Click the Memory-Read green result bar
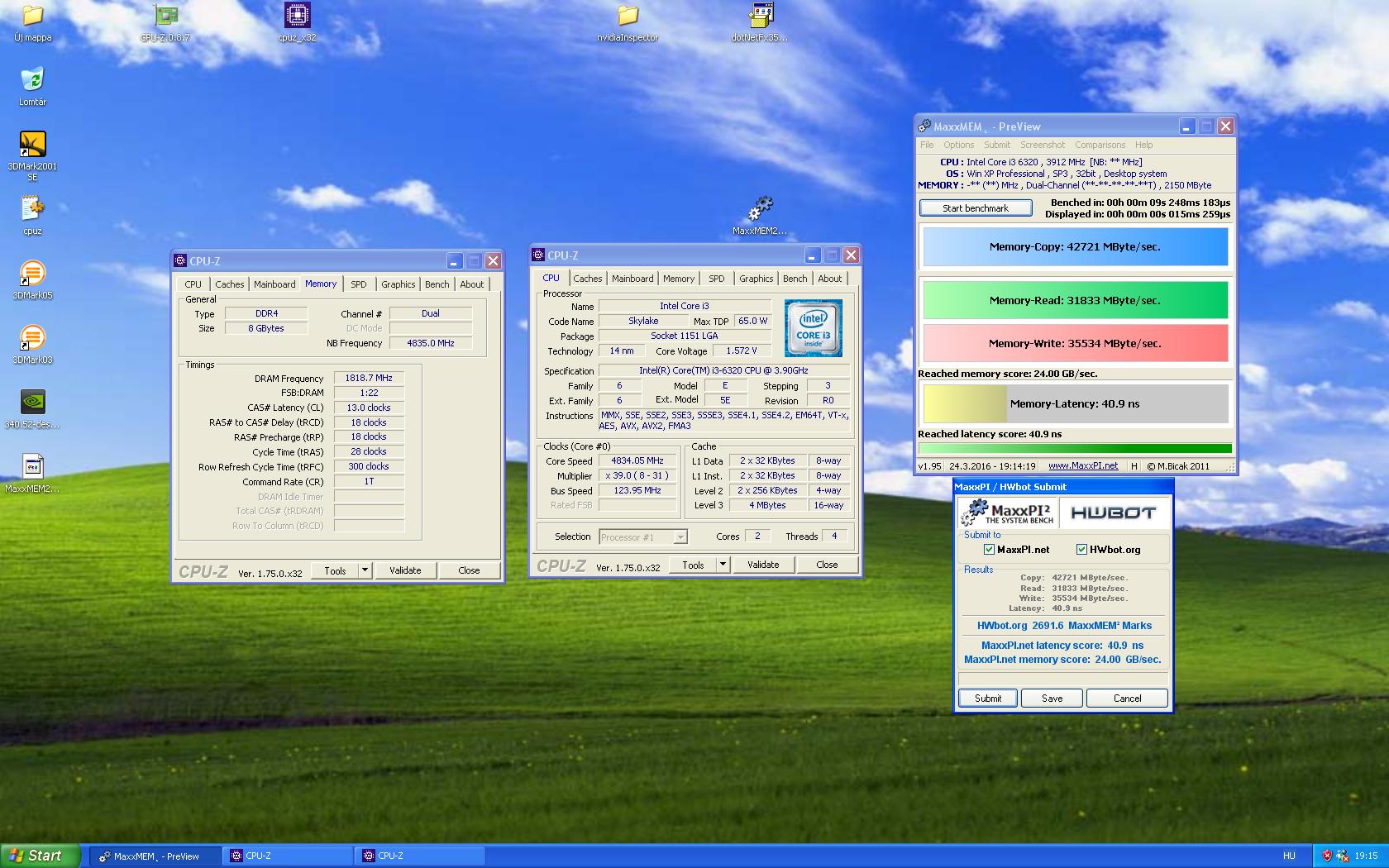Viewport: 1389px width, 868px height. (x=1075, y=300)
